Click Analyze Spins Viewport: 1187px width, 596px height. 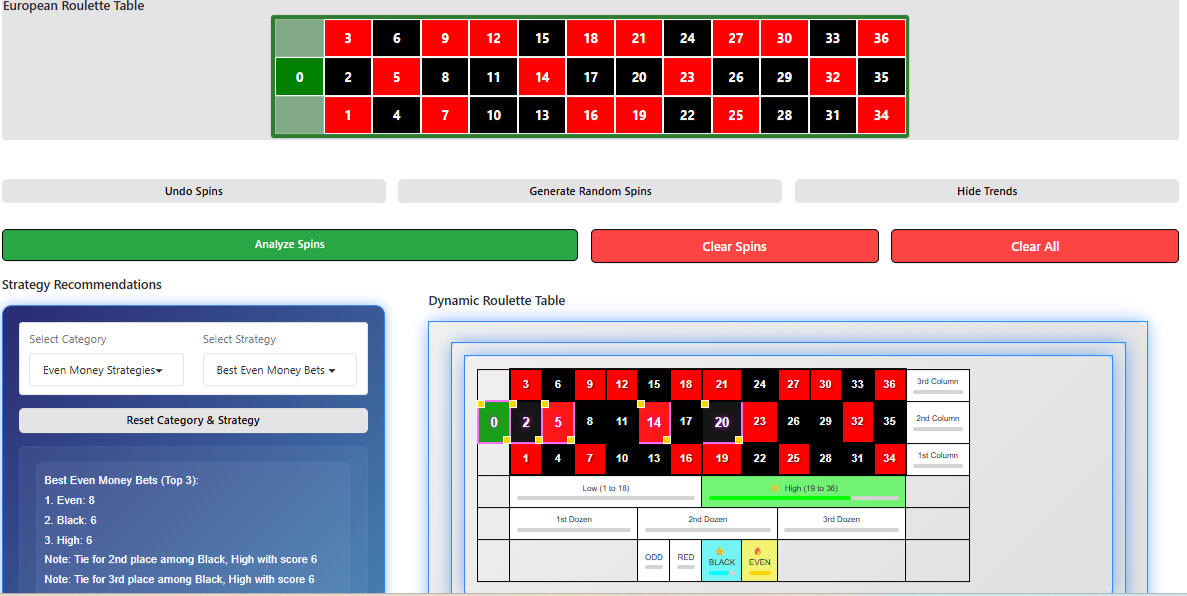pyautogui.click(x=290, y=245)
